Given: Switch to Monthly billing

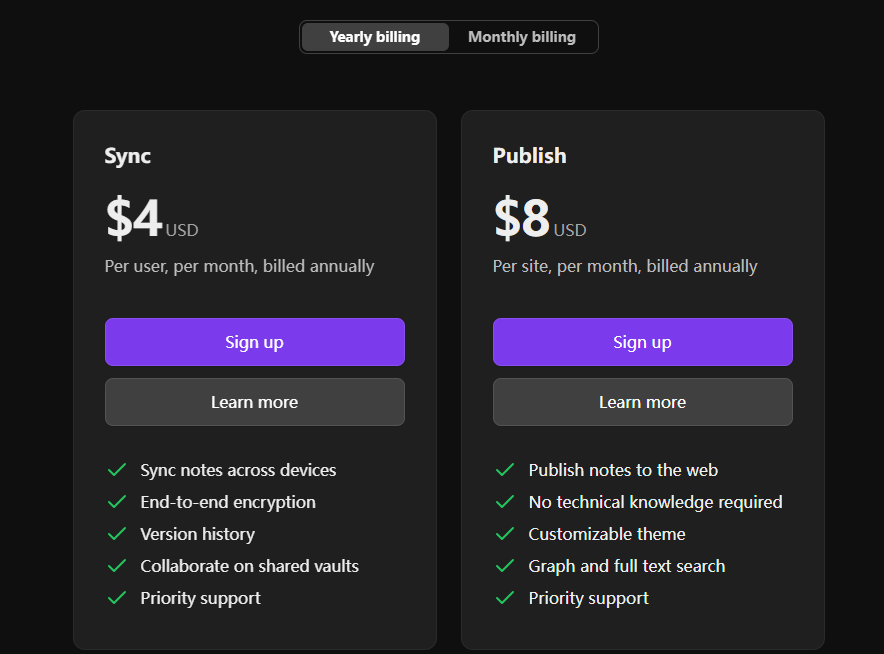Looking at the screenshot, I should [522, 37].
